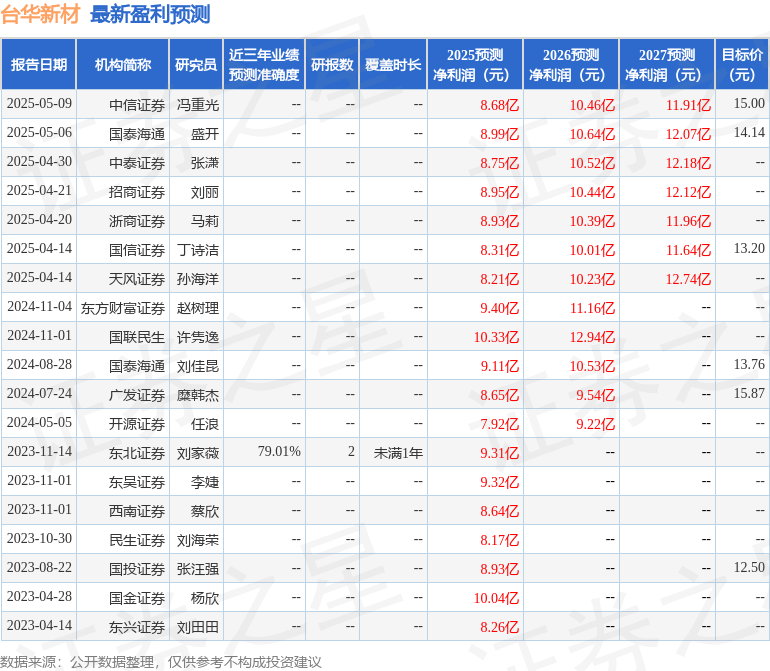Select the 东方财富证券 institution cell
This screenshot has width=770, height=671.
pyautogui.click(x=123, y=308)
